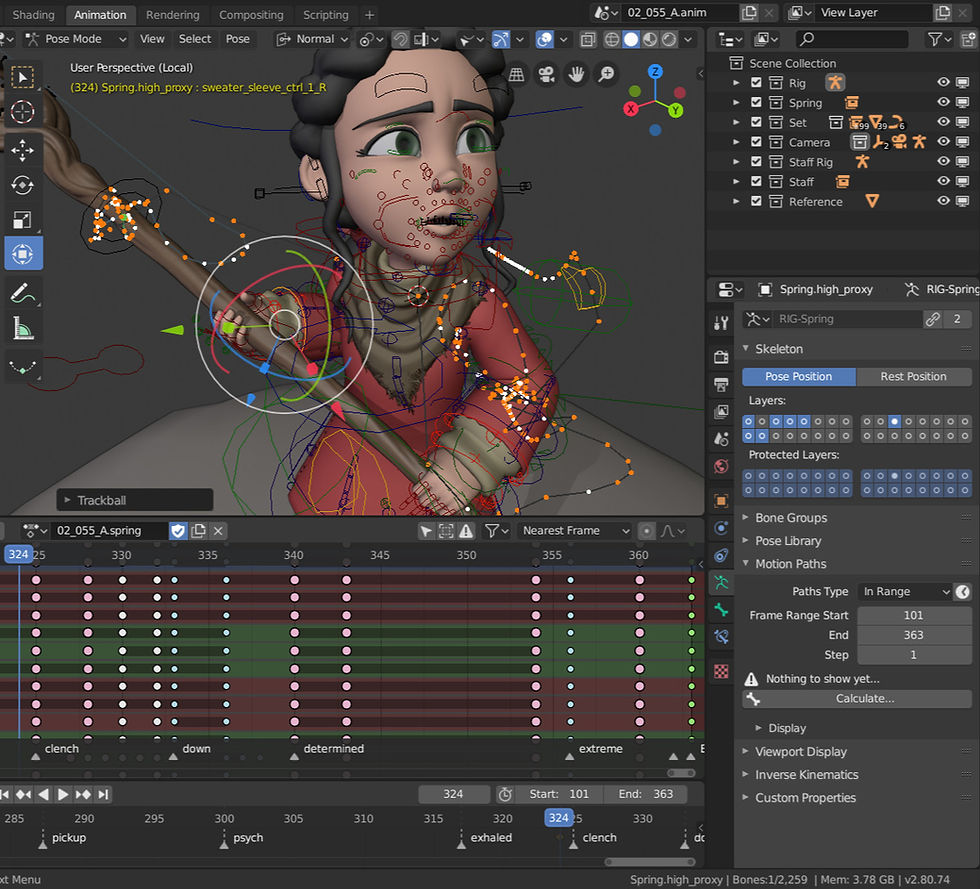Click the determined marker in dope sheet
980x889 pixels.
click(294, 755)
